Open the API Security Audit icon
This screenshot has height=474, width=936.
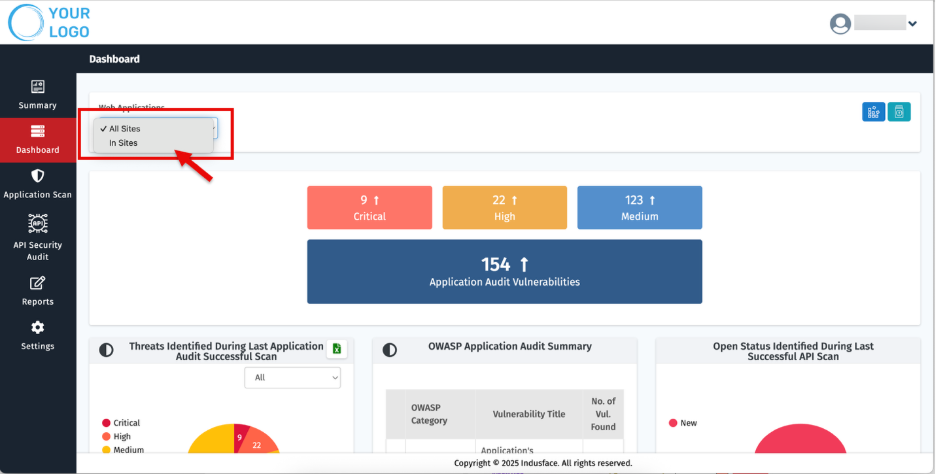pos(38,223)
